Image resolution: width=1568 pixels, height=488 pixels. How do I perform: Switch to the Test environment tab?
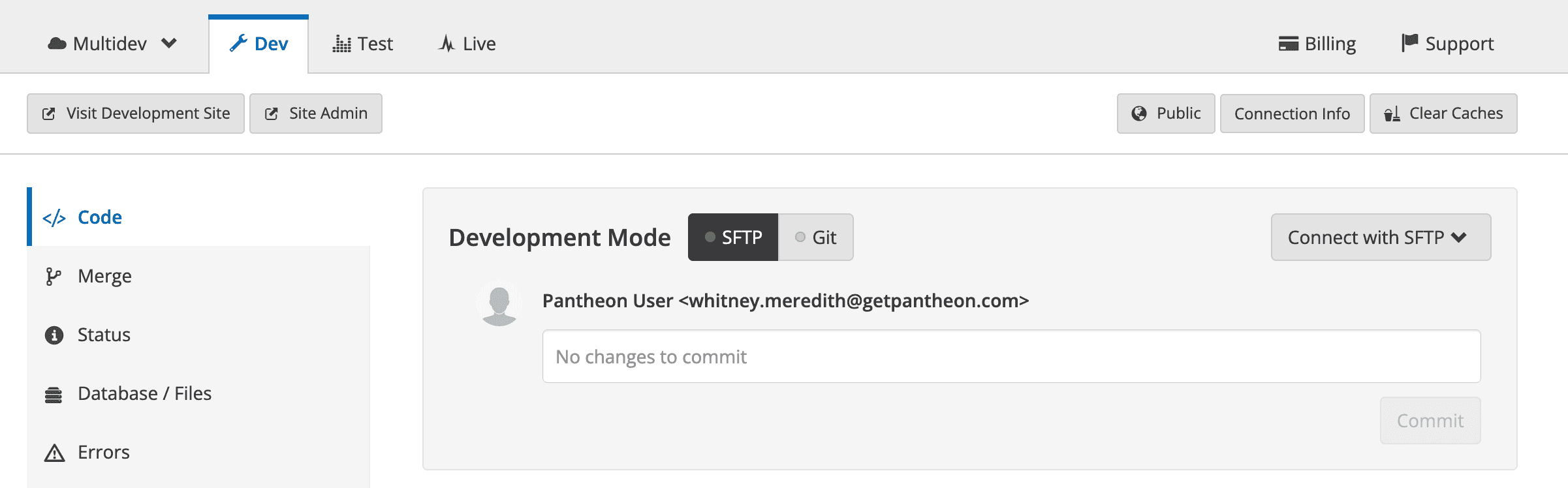coord(364,42)
